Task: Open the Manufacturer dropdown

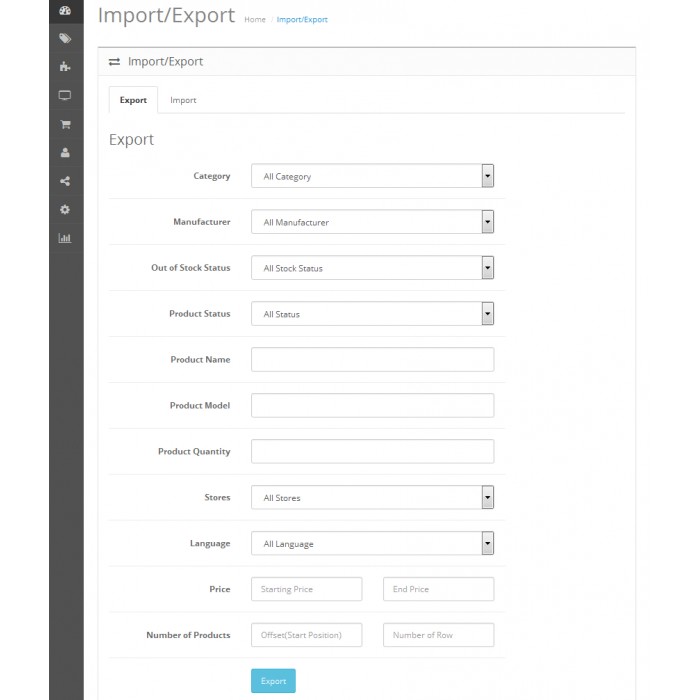Action: coord(372,222)
